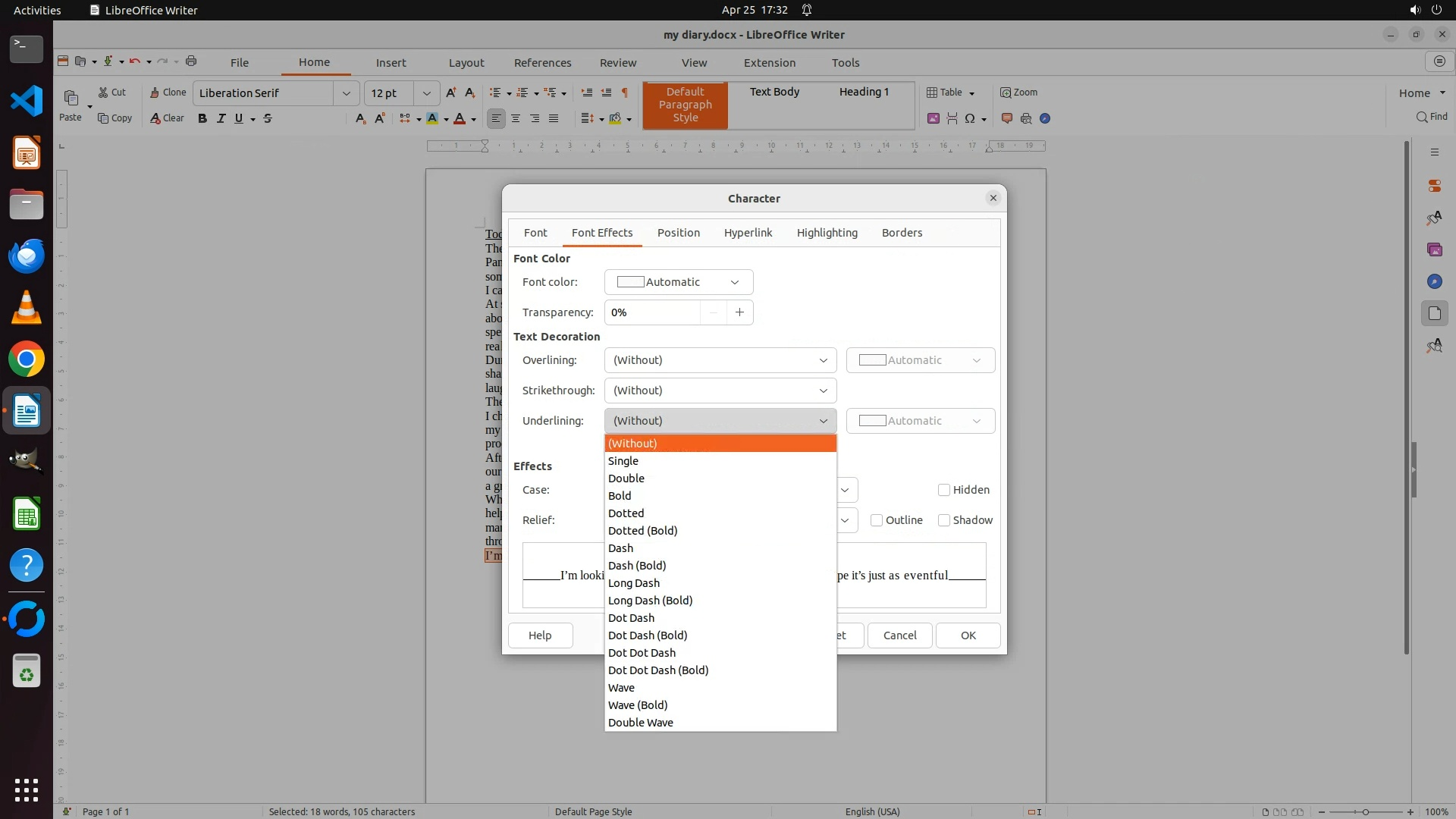Toggle formatting marks pilcrow icon
This screenshot has width=1456, height=819.
click(x=625, y=93)
